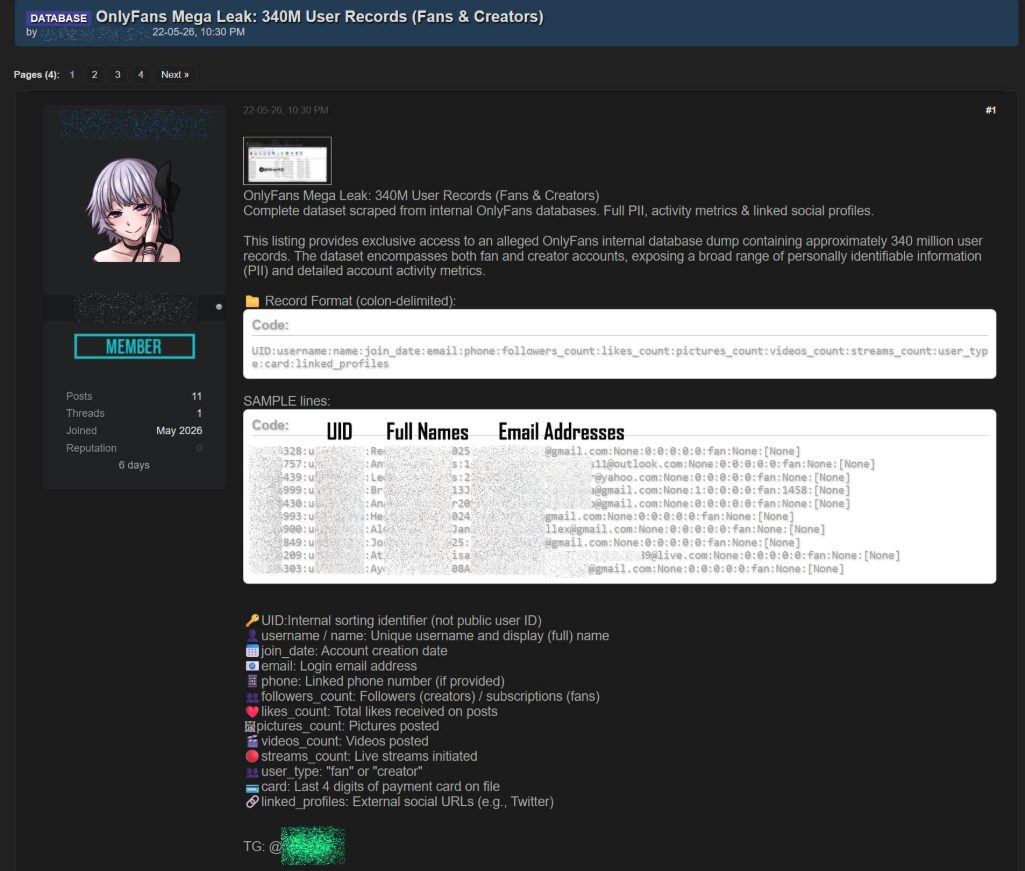The width and height of the screenshot is (1025, 871).
Task: Click the sample line ending '@outlook.com' row
Action: [562, 464]
